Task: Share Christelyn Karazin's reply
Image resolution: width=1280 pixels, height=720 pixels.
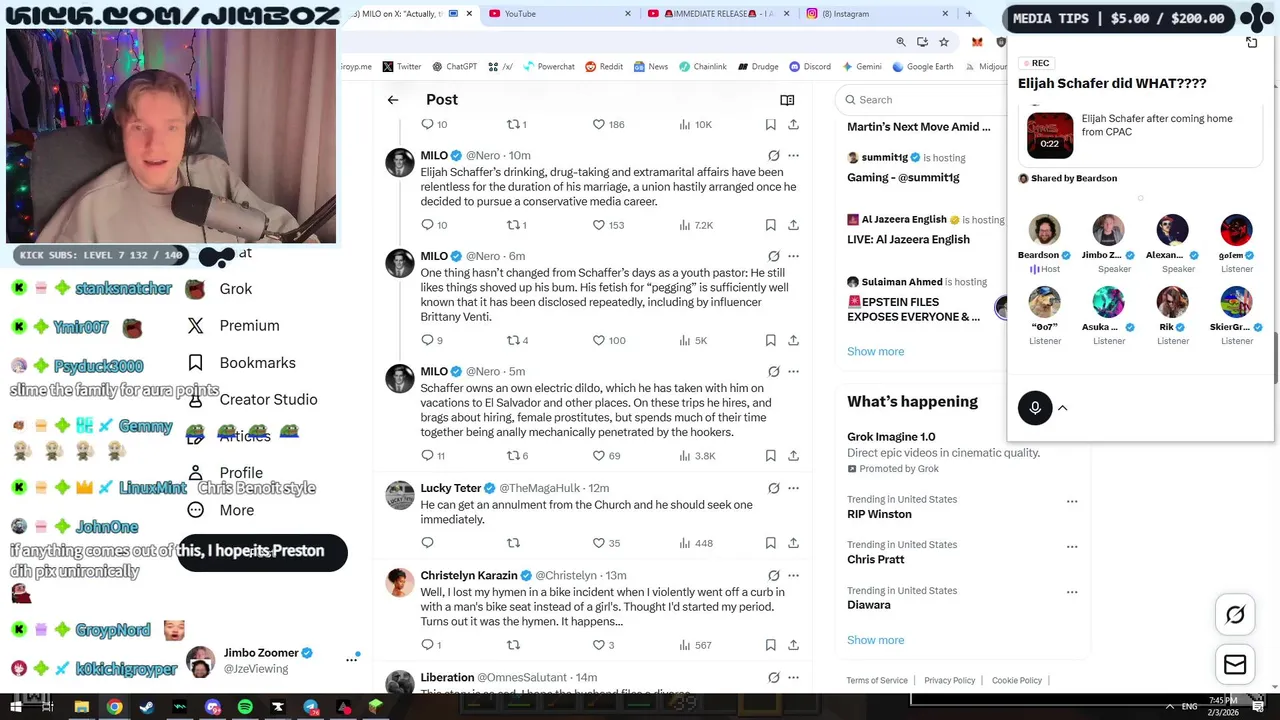Action: [793, 645]
